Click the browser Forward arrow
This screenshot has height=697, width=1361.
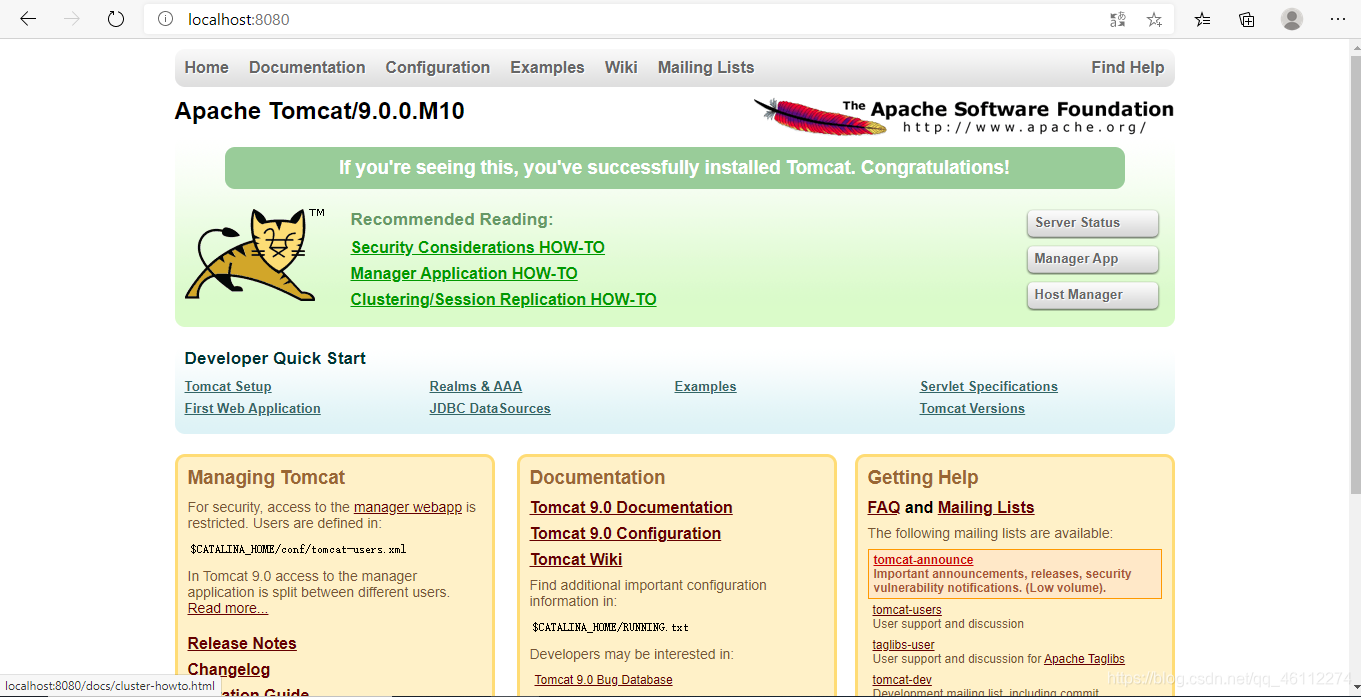click(72, 19)
